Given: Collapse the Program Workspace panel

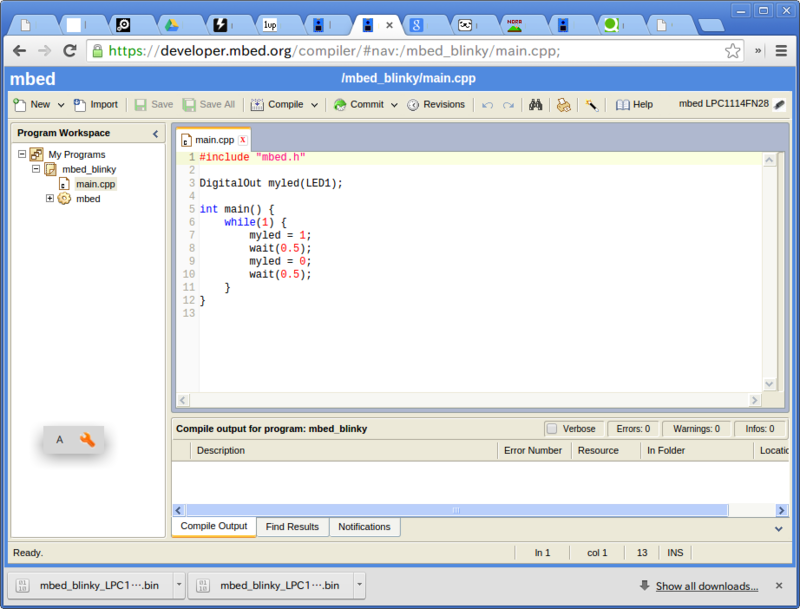Looking at the screenshot, I should [156, 134].
